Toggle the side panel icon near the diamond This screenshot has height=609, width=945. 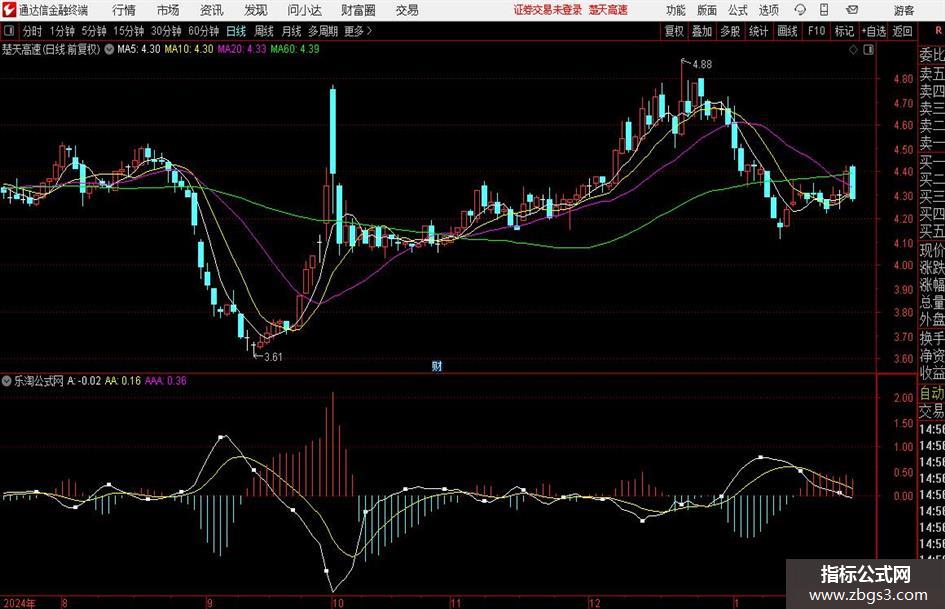868,50
